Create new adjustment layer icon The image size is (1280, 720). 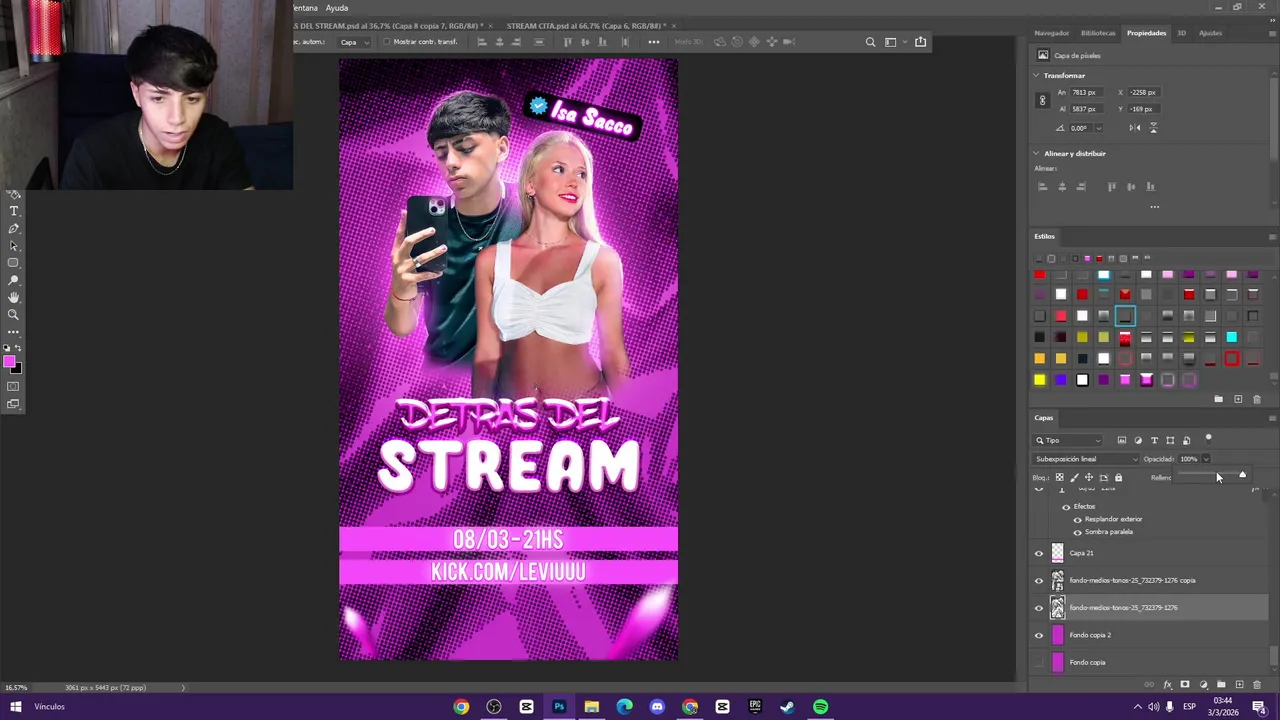pyautogui.click(x=1203, y=685)
